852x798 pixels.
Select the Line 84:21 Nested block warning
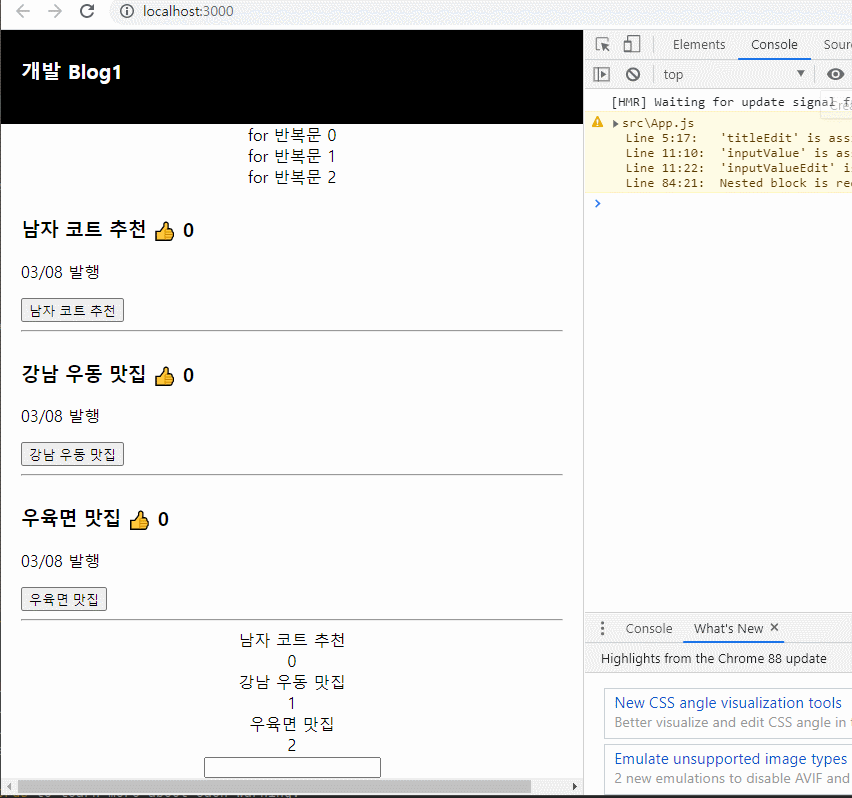738,183
